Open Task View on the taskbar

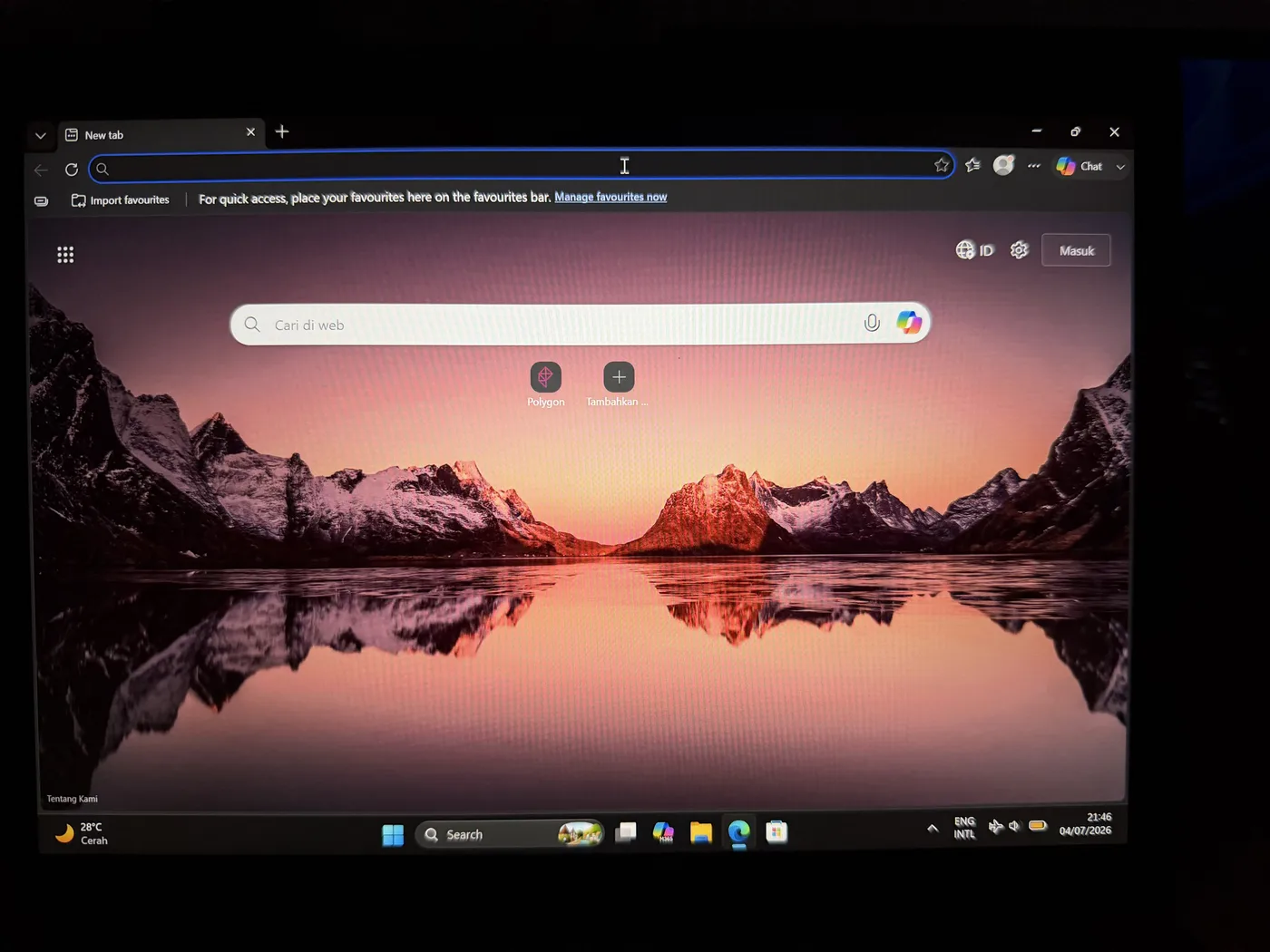(x=626, y=832)
